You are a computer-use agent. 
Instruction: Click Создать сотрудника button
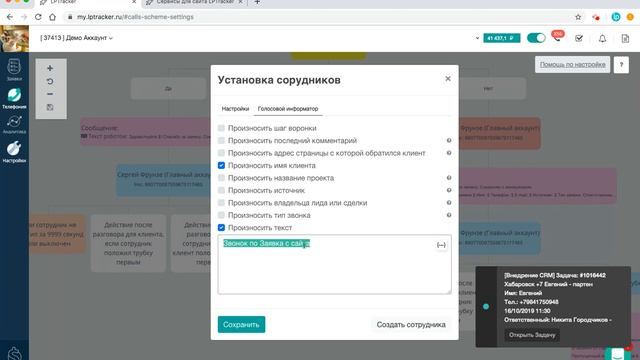click(x=411, y=324)
